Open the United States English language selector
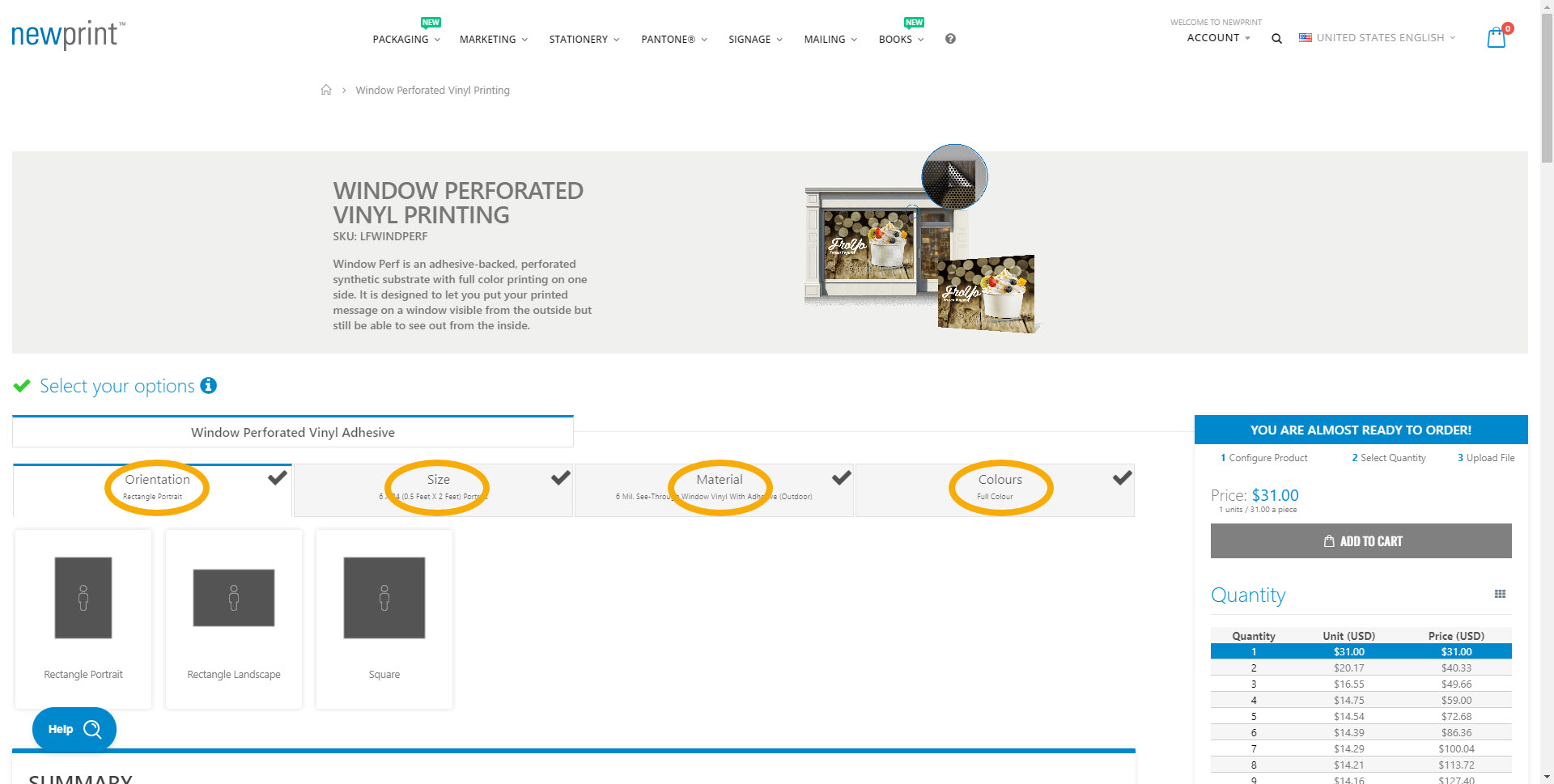This screenshot has height=784, width=1554. 1378,37
